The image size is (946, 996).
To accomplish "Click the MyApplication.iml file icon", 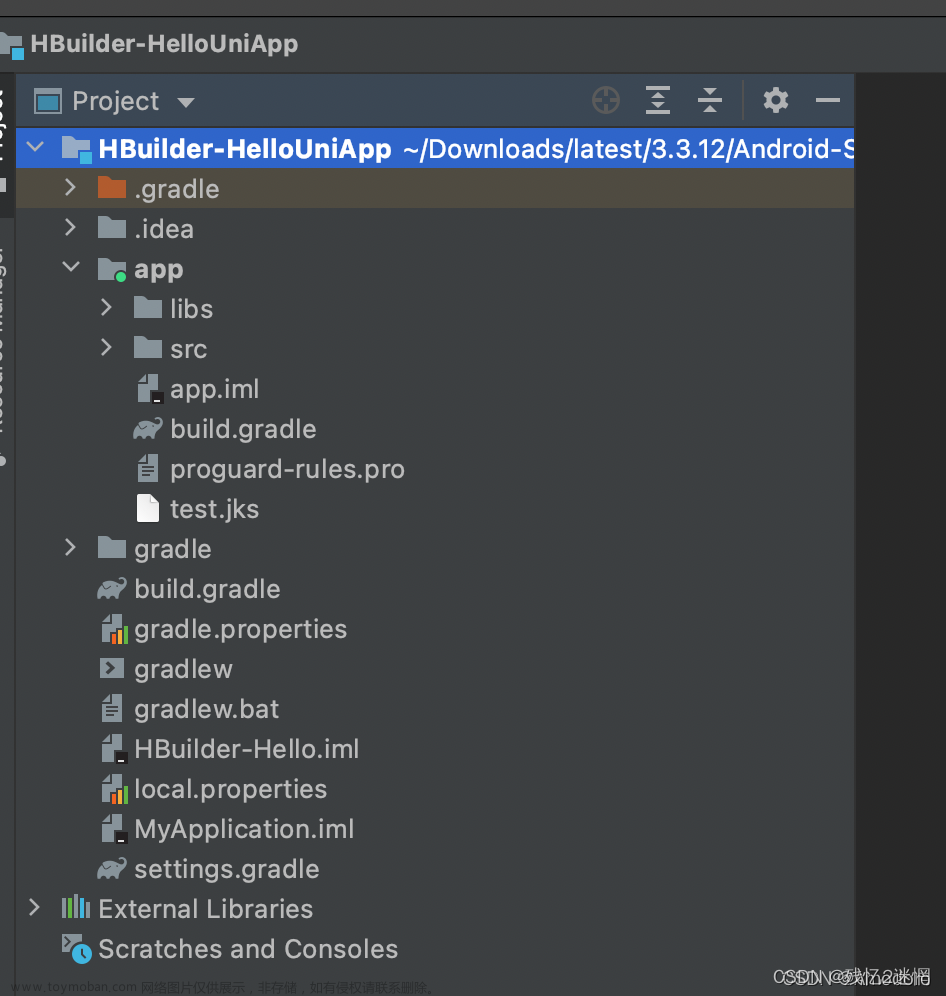I will (114, 829).
